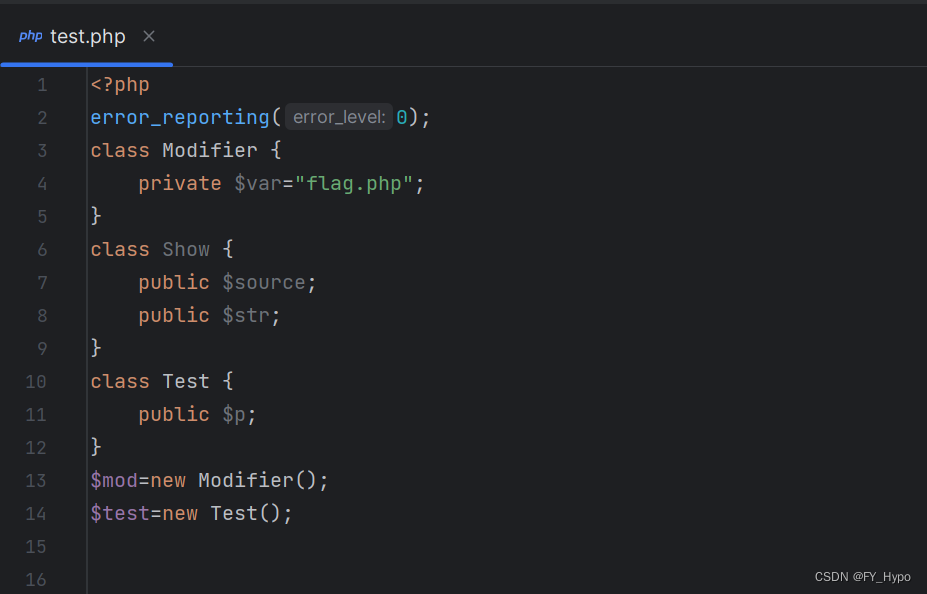
Task: Click Test() constructor call on line 14
Action: click(x=246, y=514)
